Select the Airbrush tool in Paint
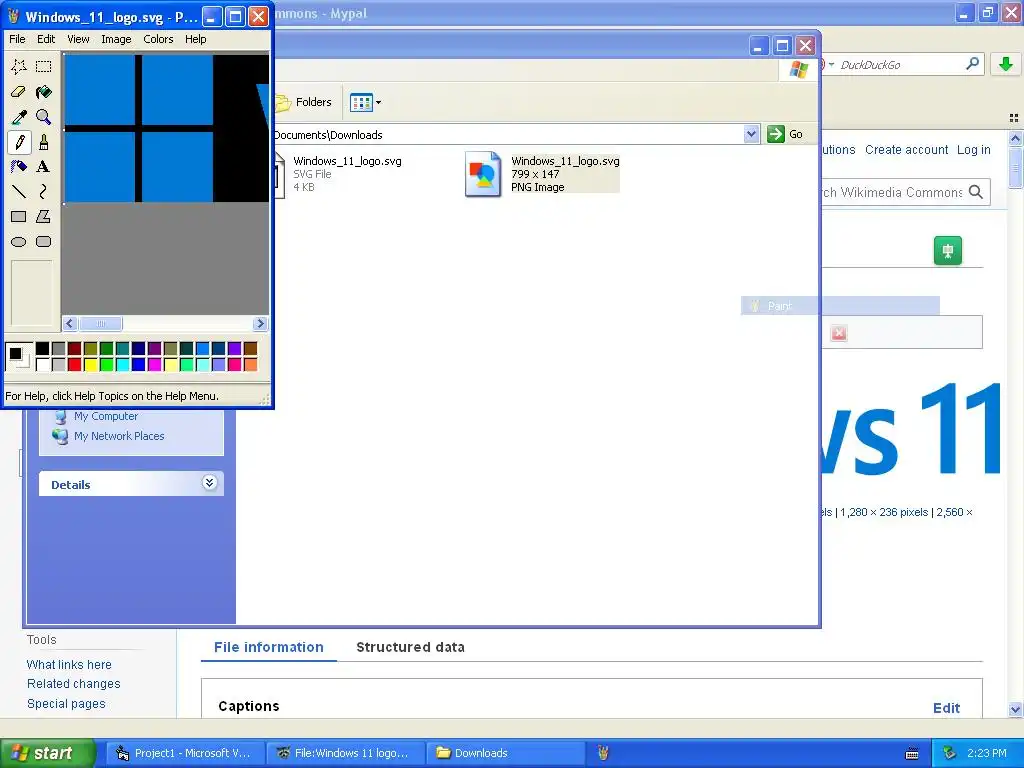1024x768 pixels. [19, 167]
